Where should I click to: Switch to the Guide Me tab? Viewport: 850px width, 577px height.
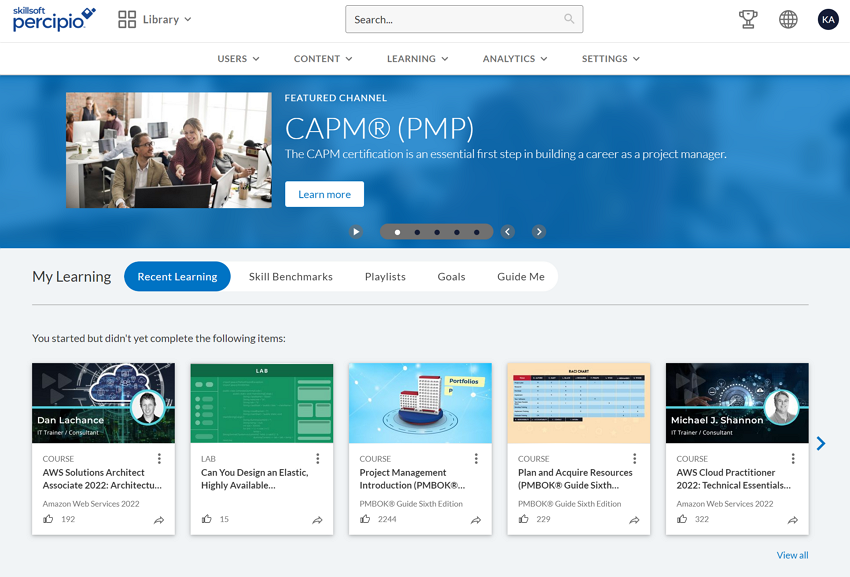pos(521,277)
